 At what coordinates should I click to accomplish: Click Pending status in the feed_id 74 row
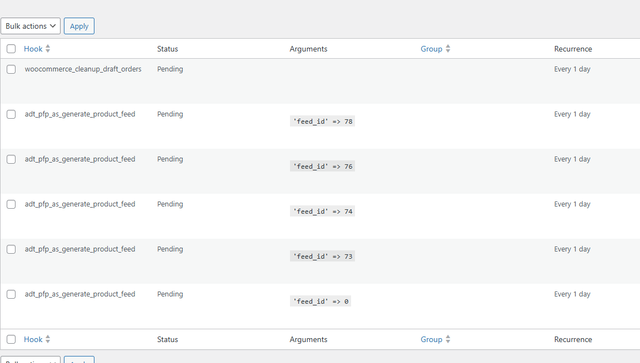170,204
